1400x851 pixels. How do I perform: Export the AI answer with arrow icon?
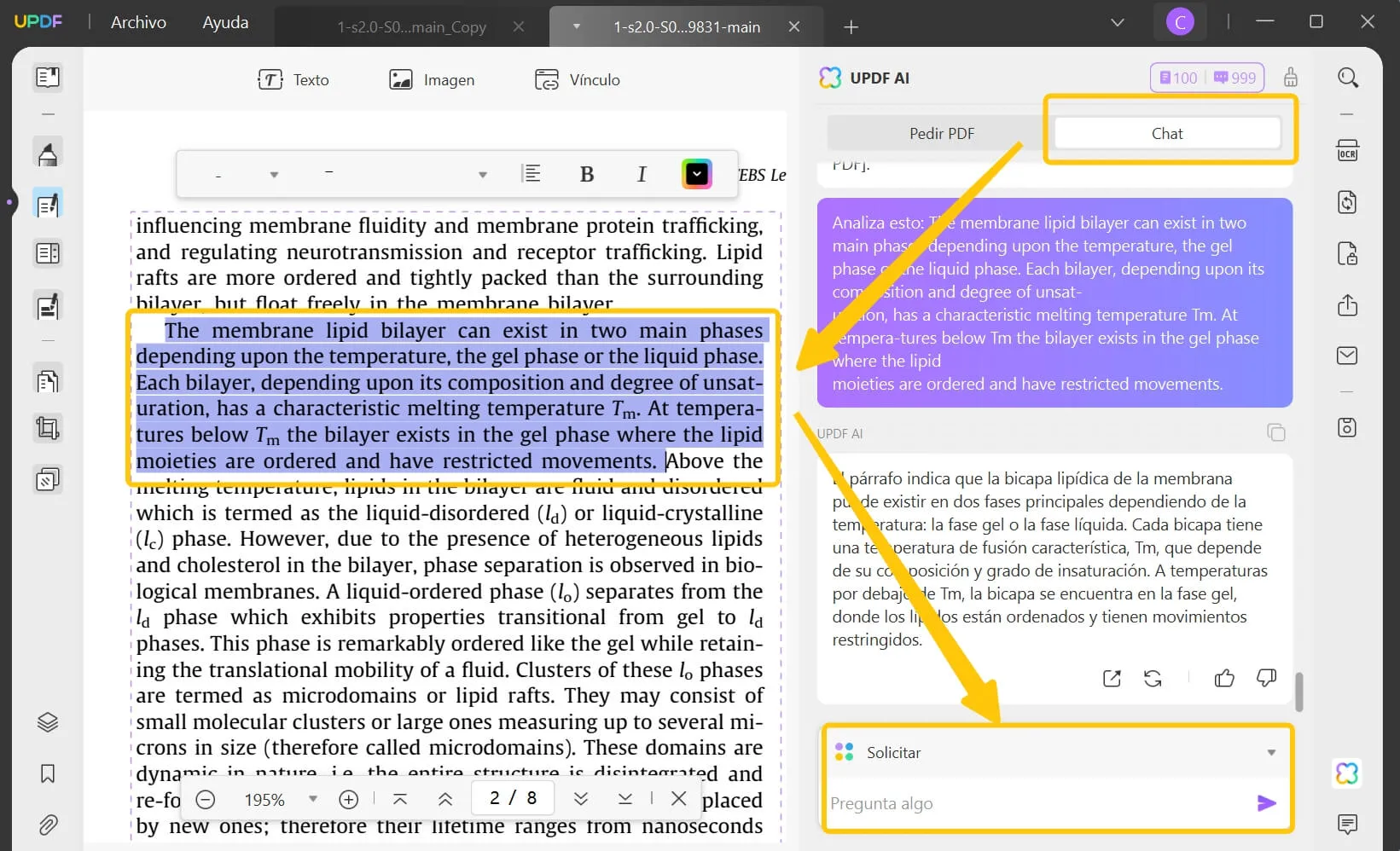pos(1112,679)
